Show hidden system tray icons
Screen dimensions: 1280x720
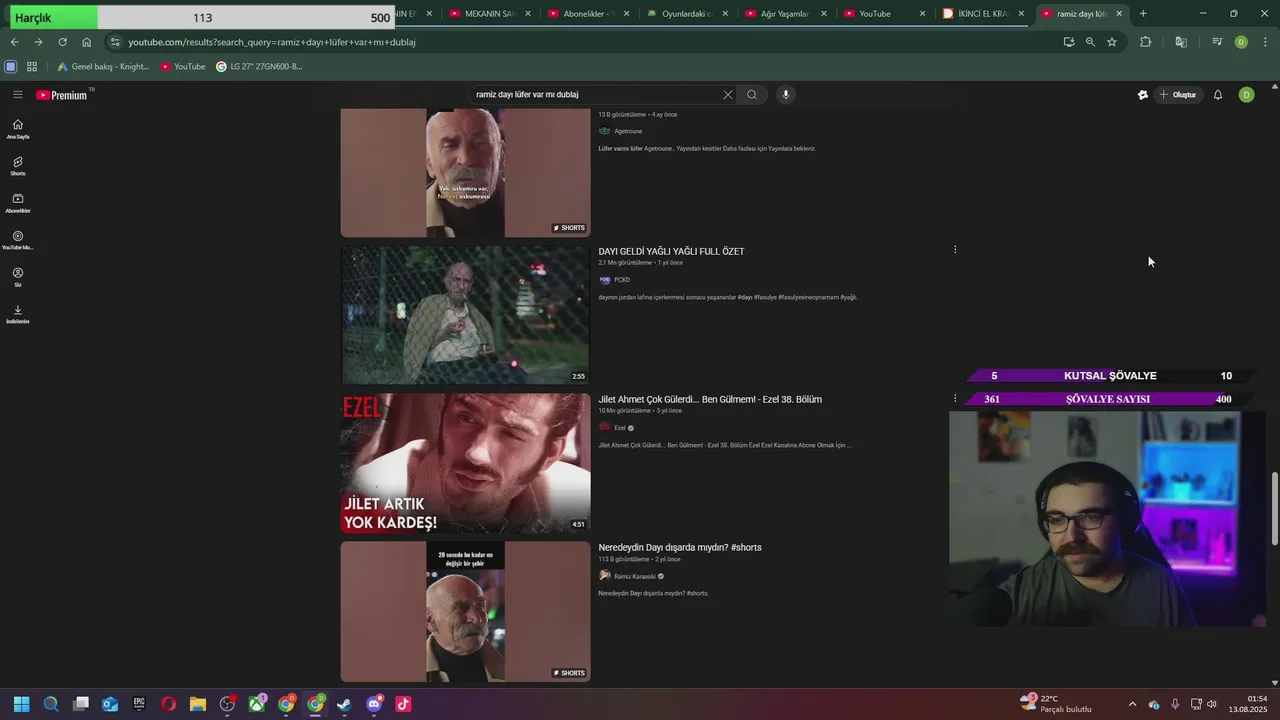coord(1132,704)
